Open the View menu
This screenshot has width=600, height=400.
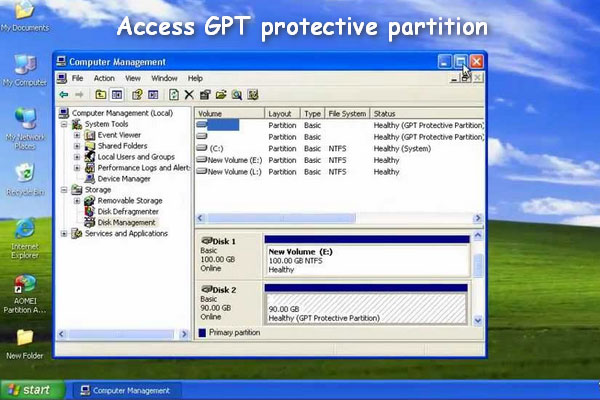click(133, 78)
